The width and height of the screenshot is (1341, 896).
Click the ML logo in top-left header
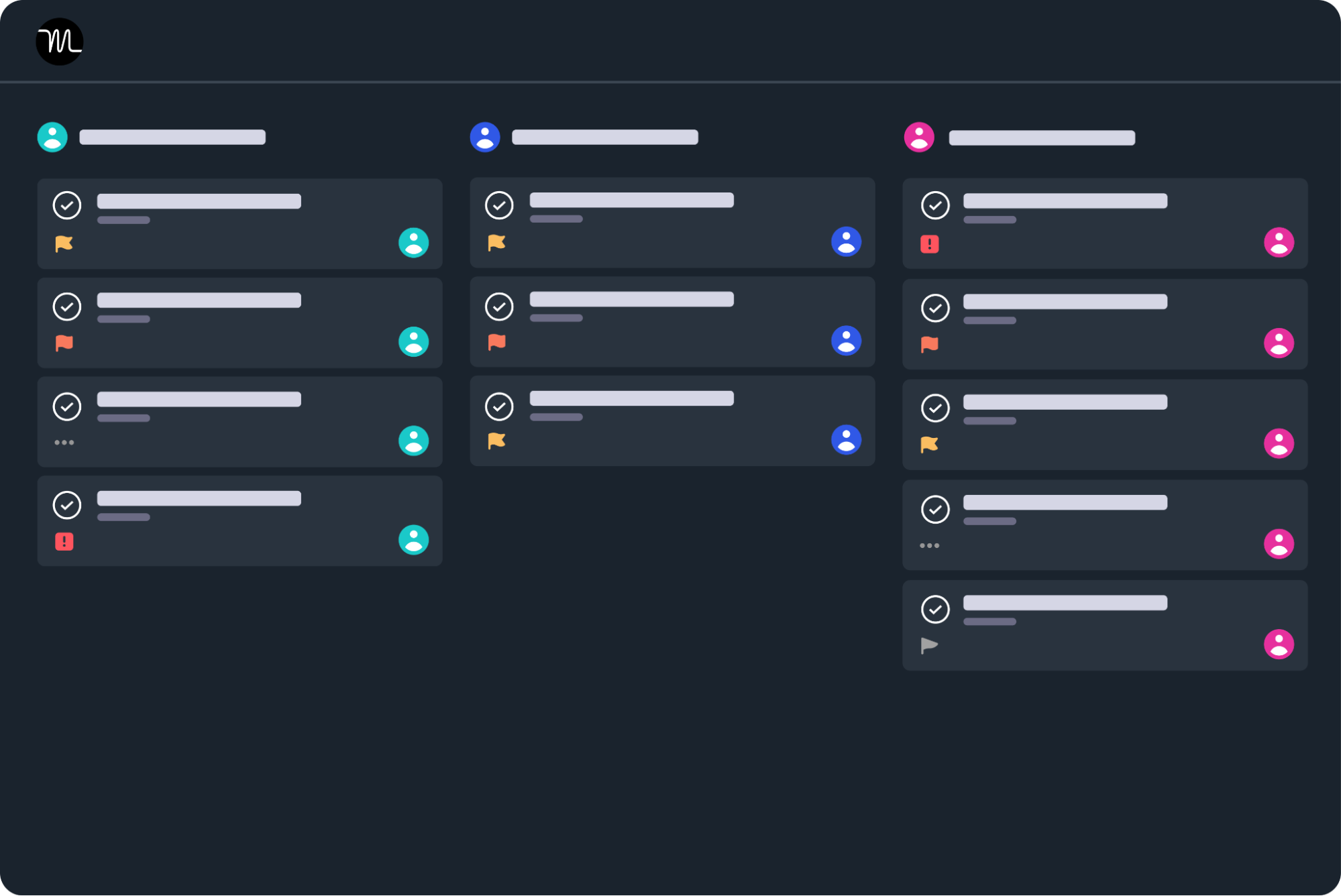(x=60, y=42)
